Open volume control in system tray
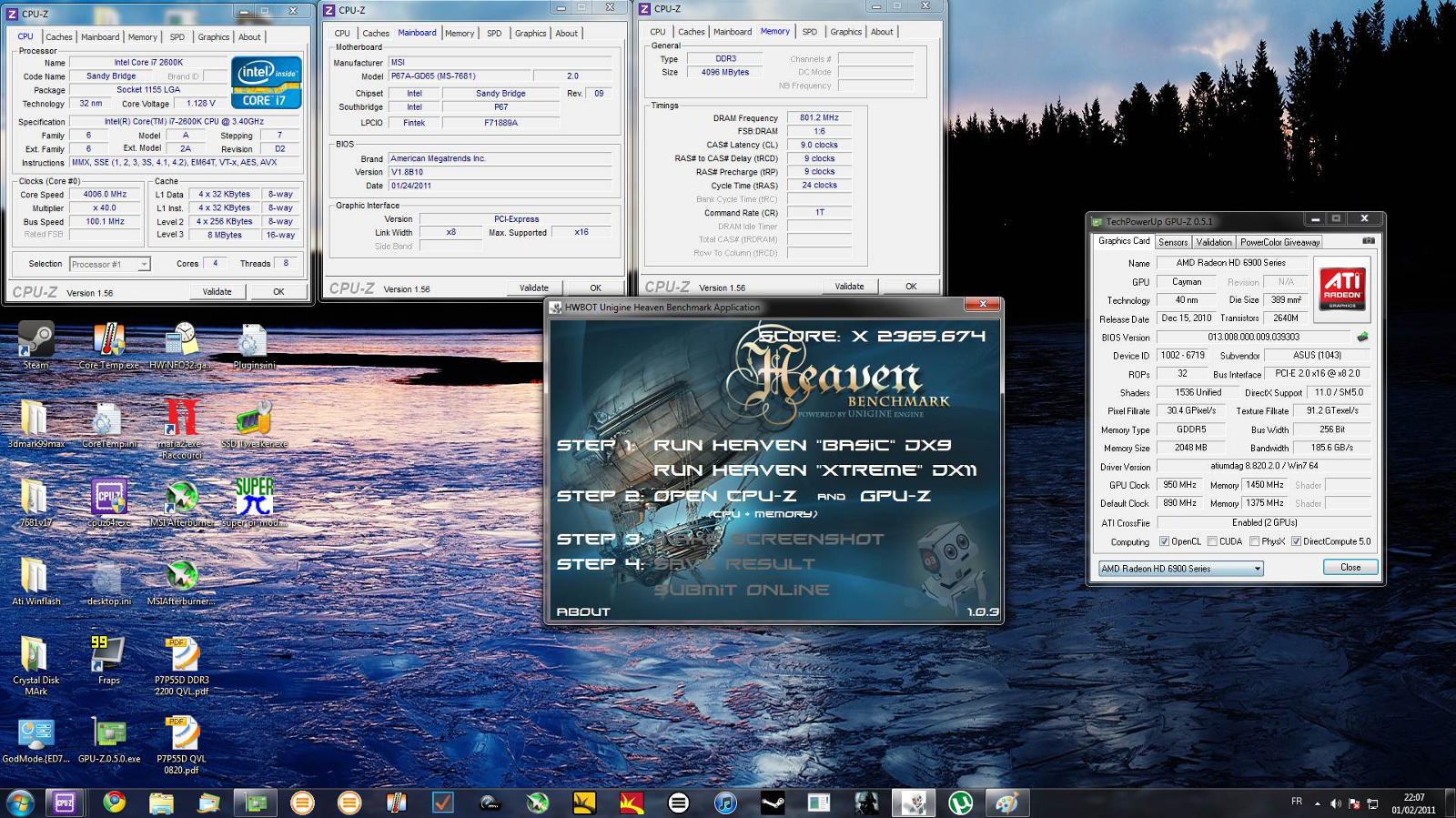The height and width of the screenshot is (818, 1456). pyautogui.click(x=1336, y=803)
